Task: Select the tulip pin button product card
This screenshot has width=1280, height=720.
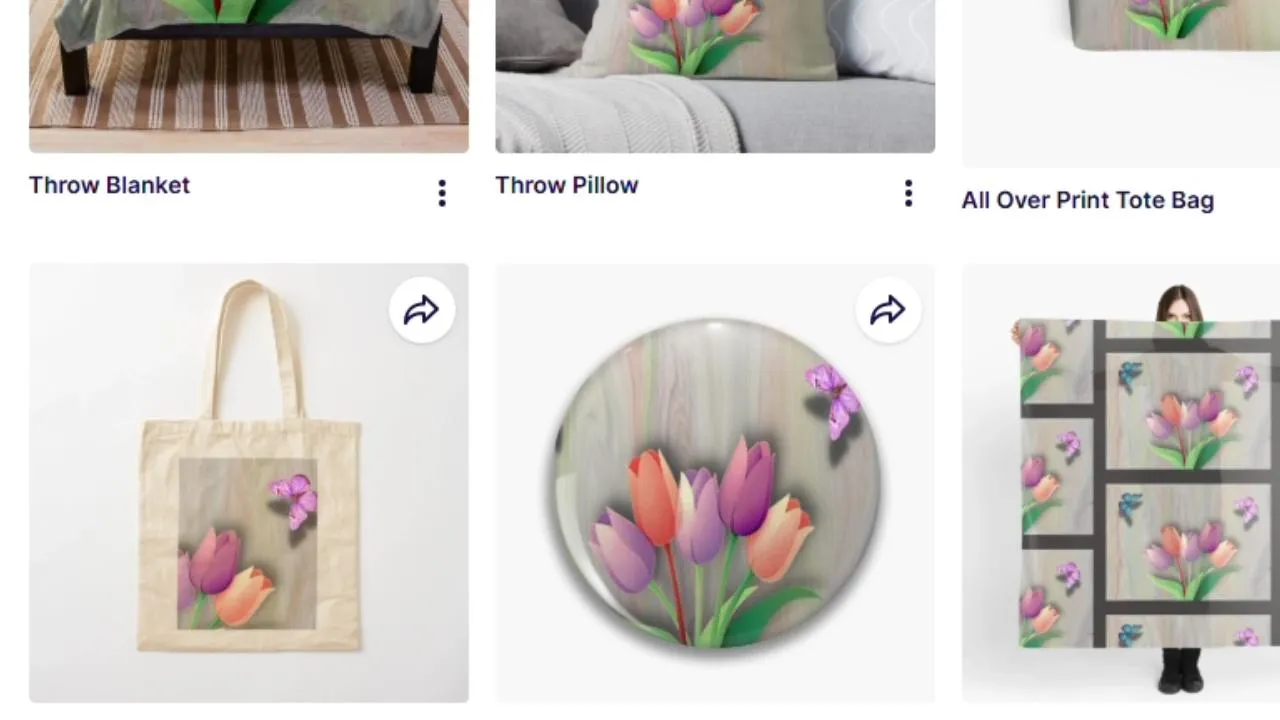Action: point(715,483)
